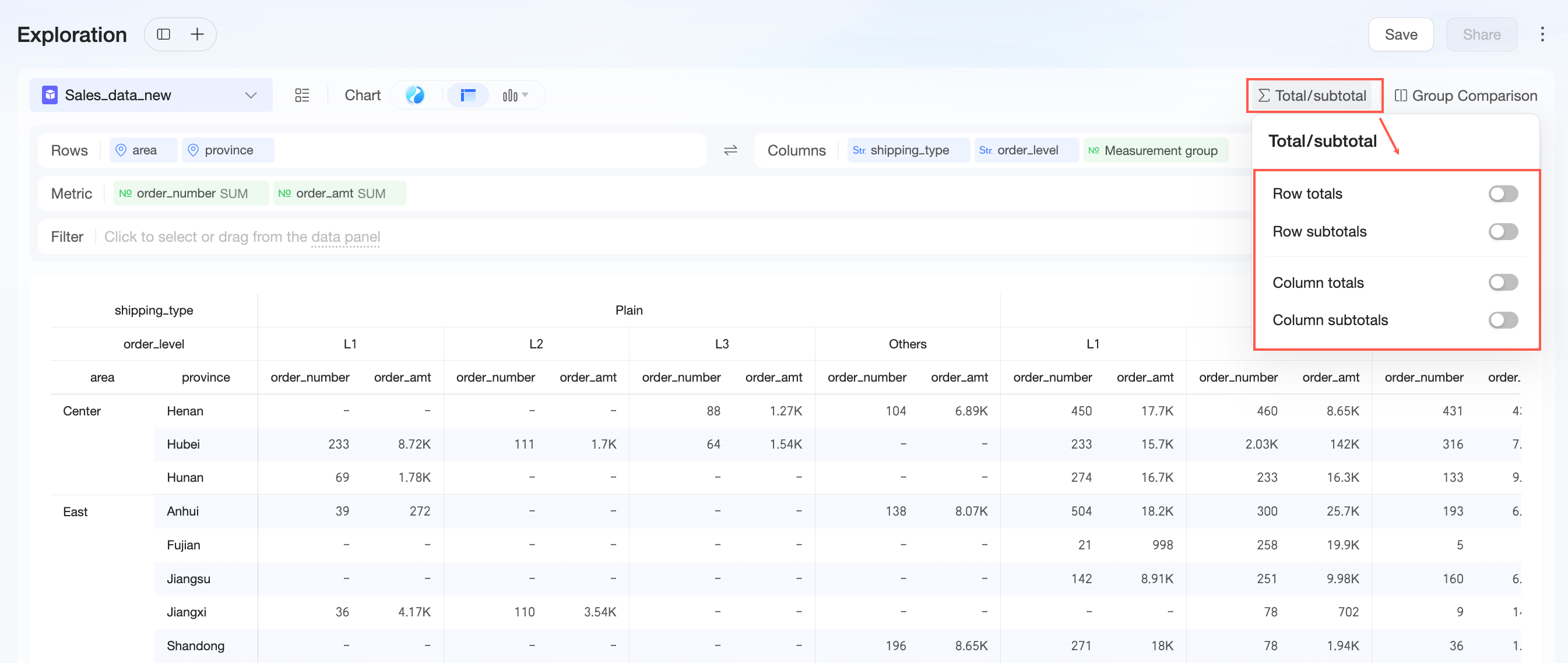Image resolution: width=1568 pixels, height=663 pixels.
Task: Turn on Row subtotals toggle
Action: [1503, 232]
